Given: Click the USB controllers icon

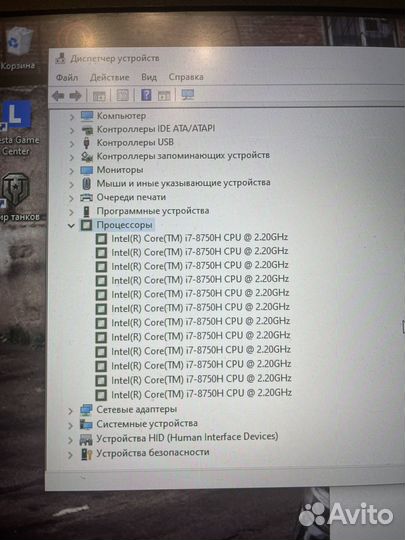Looking at the screenshot, I should point(86,143).
